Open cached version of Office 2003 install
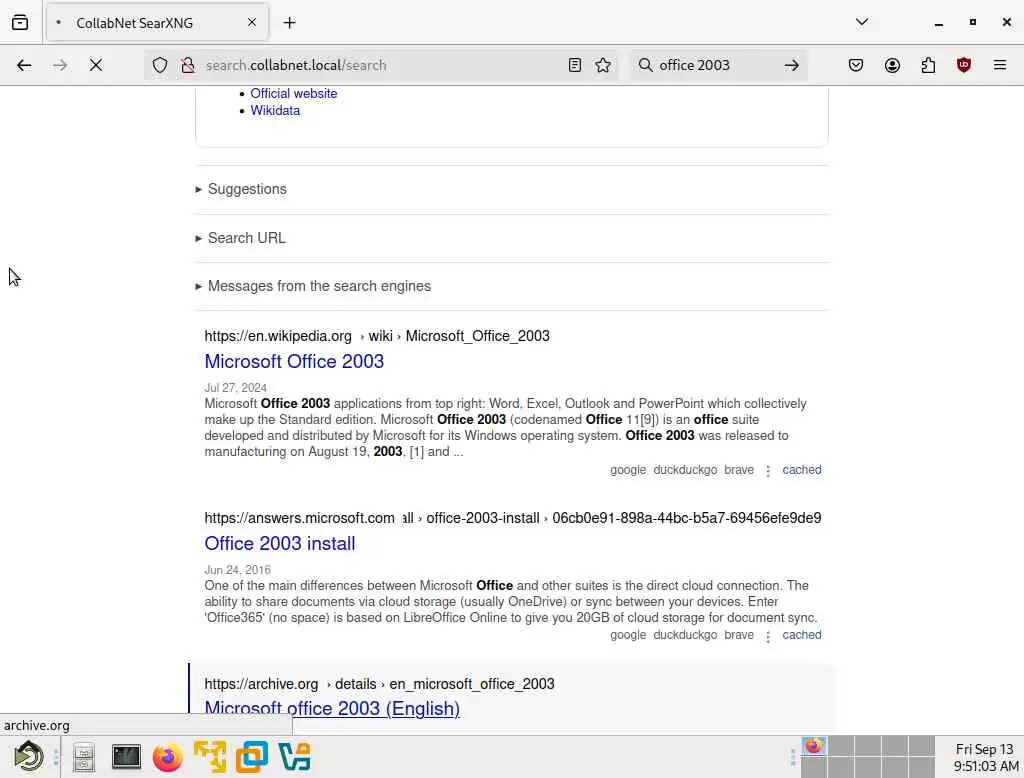Image resolution: width=1024 pixels, height=778 pixels. point(801,635)
